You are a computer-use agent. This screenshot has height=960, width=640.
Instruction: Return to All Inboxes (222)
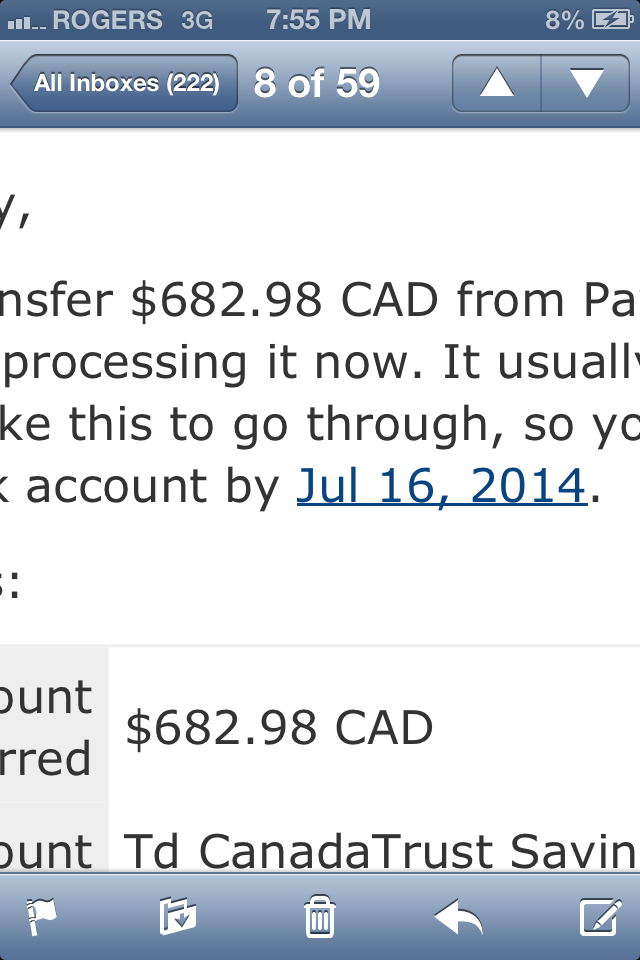click(124, 83)
